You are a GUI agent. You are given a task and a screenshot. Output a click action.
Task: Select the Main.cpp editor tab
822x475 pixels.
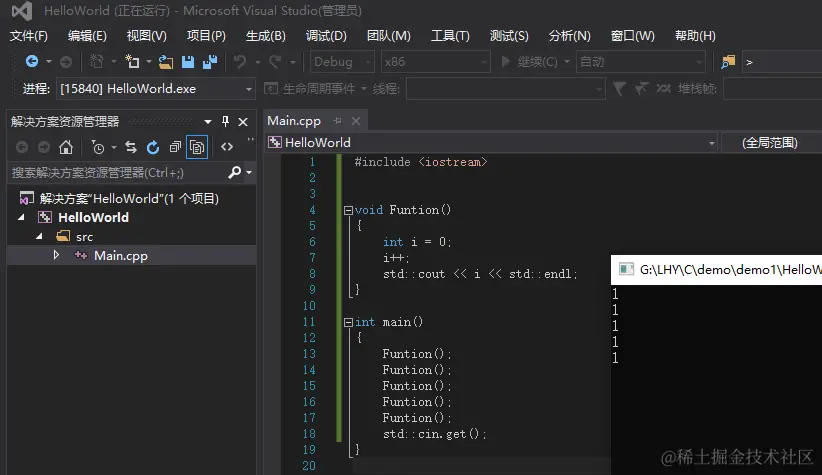point(294,121)
